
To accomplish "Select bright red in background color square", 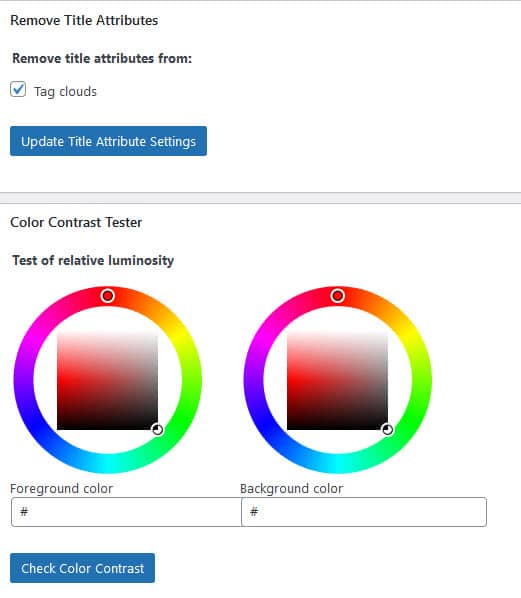I will pyautogui.click(x=289, y=381).
